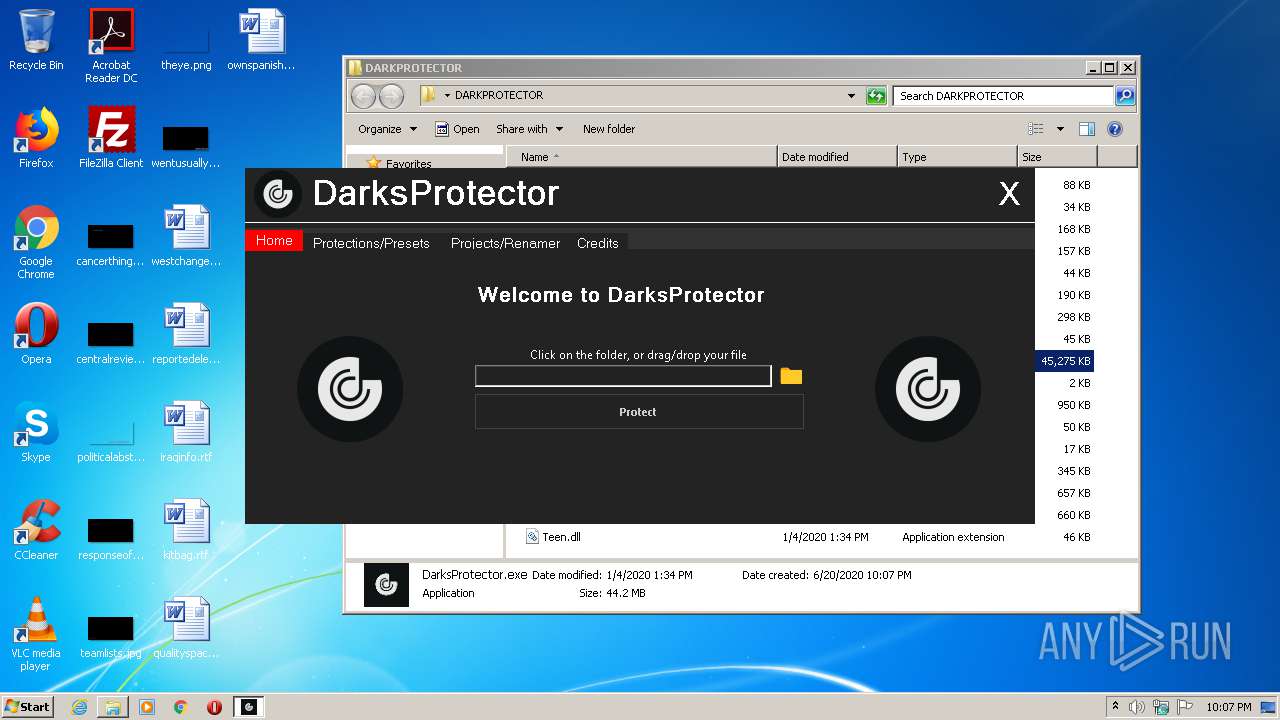Click the DarksProtector logo in the title bar
This screenshot has height=720, width=1280.
coord(278,194)
